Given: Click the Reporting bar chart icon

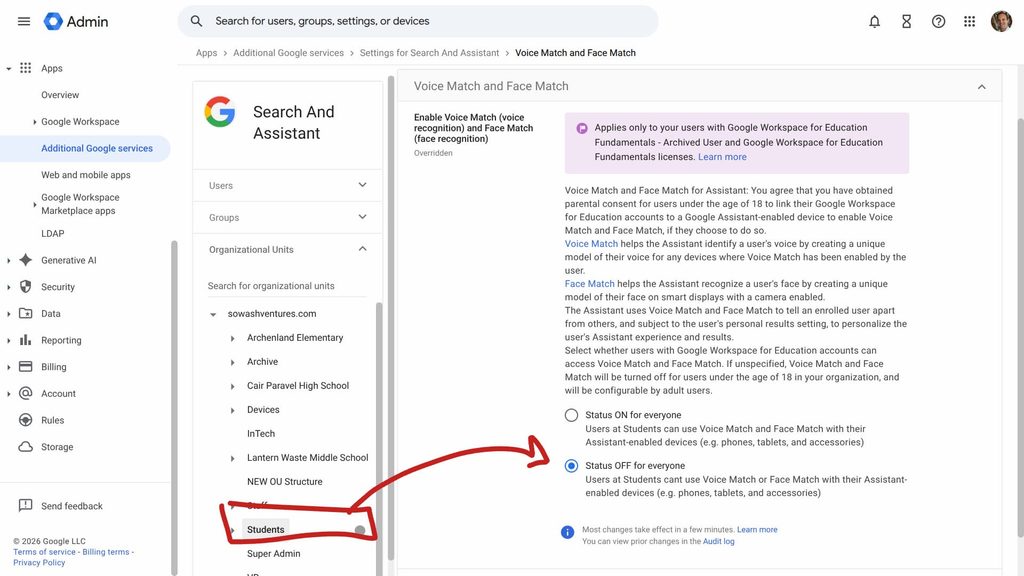Looking at the screenshot, I should [25, 340].
